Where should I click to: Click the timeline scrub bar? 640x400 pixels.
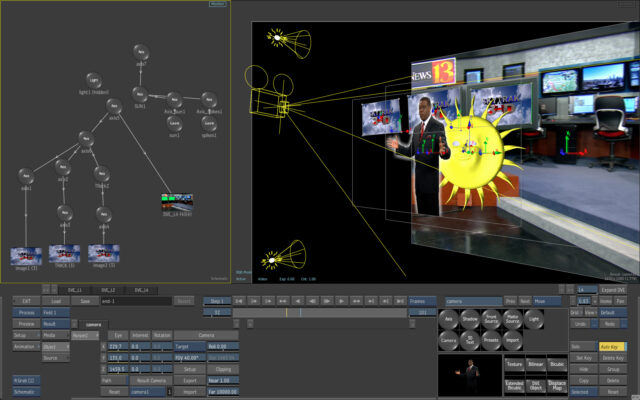[x=320, y=312]
